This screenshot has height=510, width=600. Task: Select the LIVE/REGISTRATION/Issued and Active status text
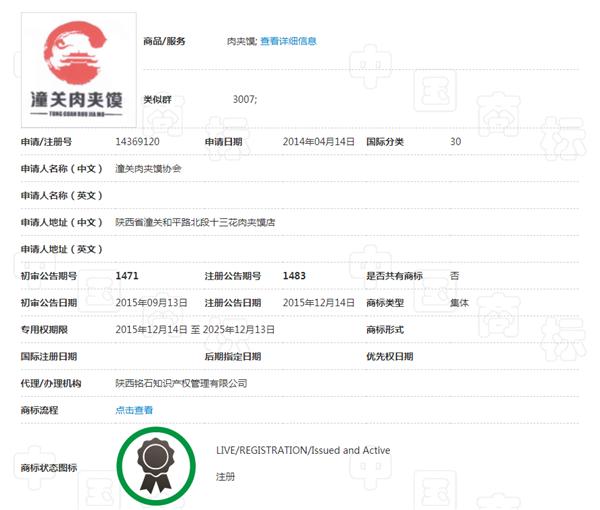303,450
